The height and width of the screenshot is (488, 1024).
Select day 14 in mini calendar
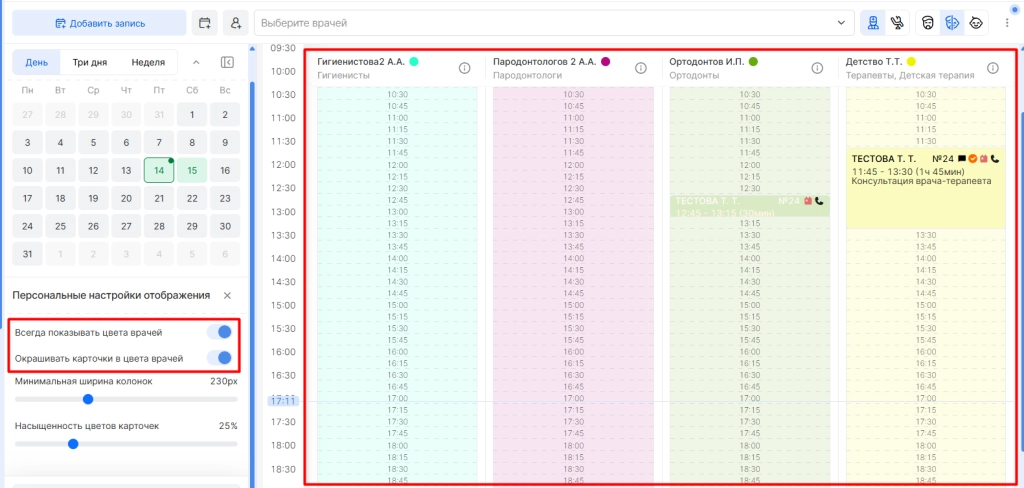pyautogui.click(x=159, y=170)
